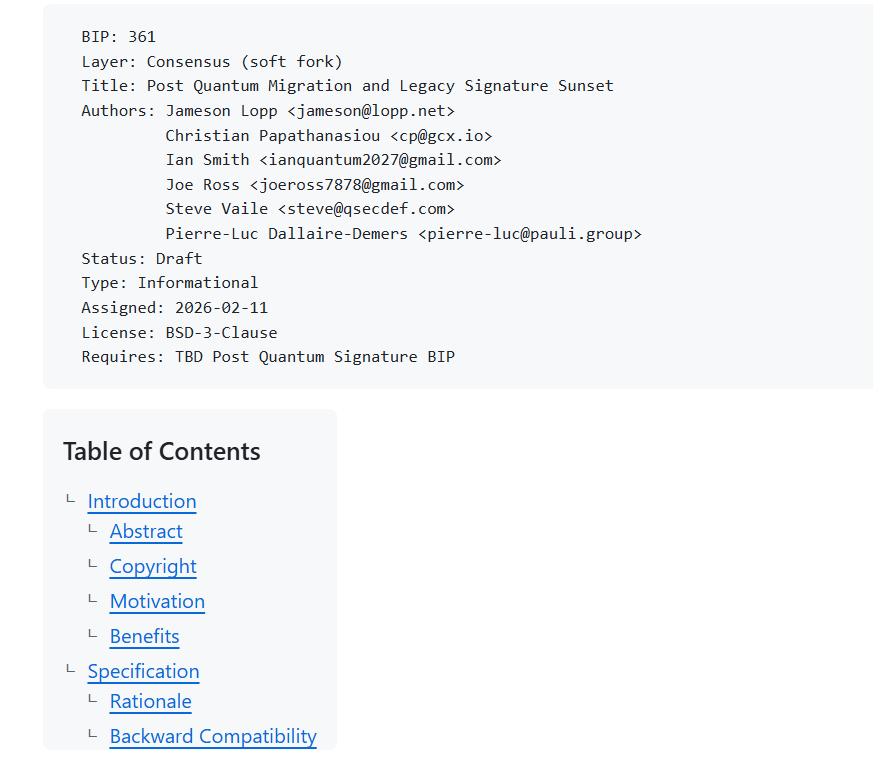Jump to the Abstract section
This screenshot has width=873, height=760.
click(146, 532)
